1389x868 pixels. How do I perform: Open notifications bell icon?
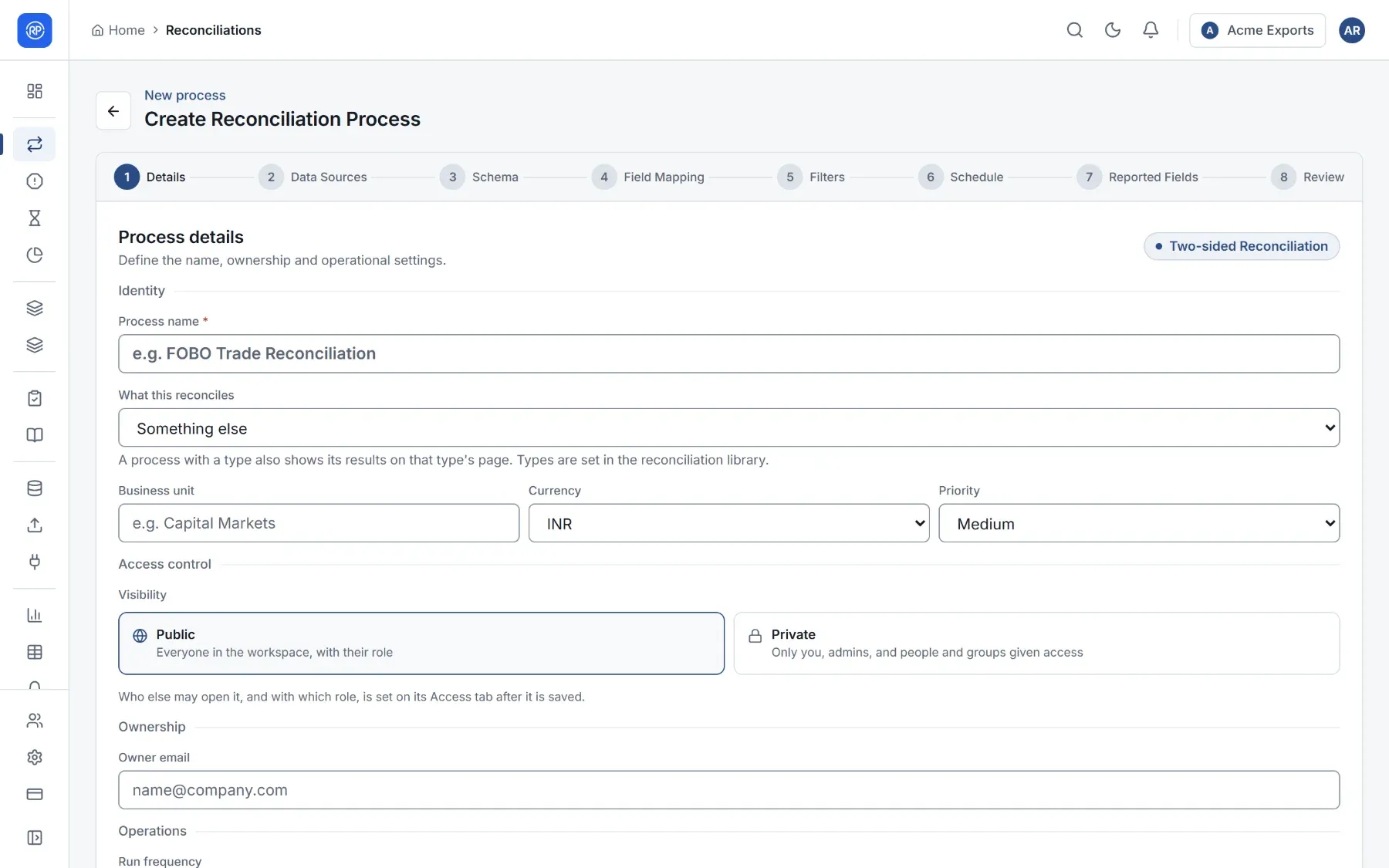[x=1151, y=30]
